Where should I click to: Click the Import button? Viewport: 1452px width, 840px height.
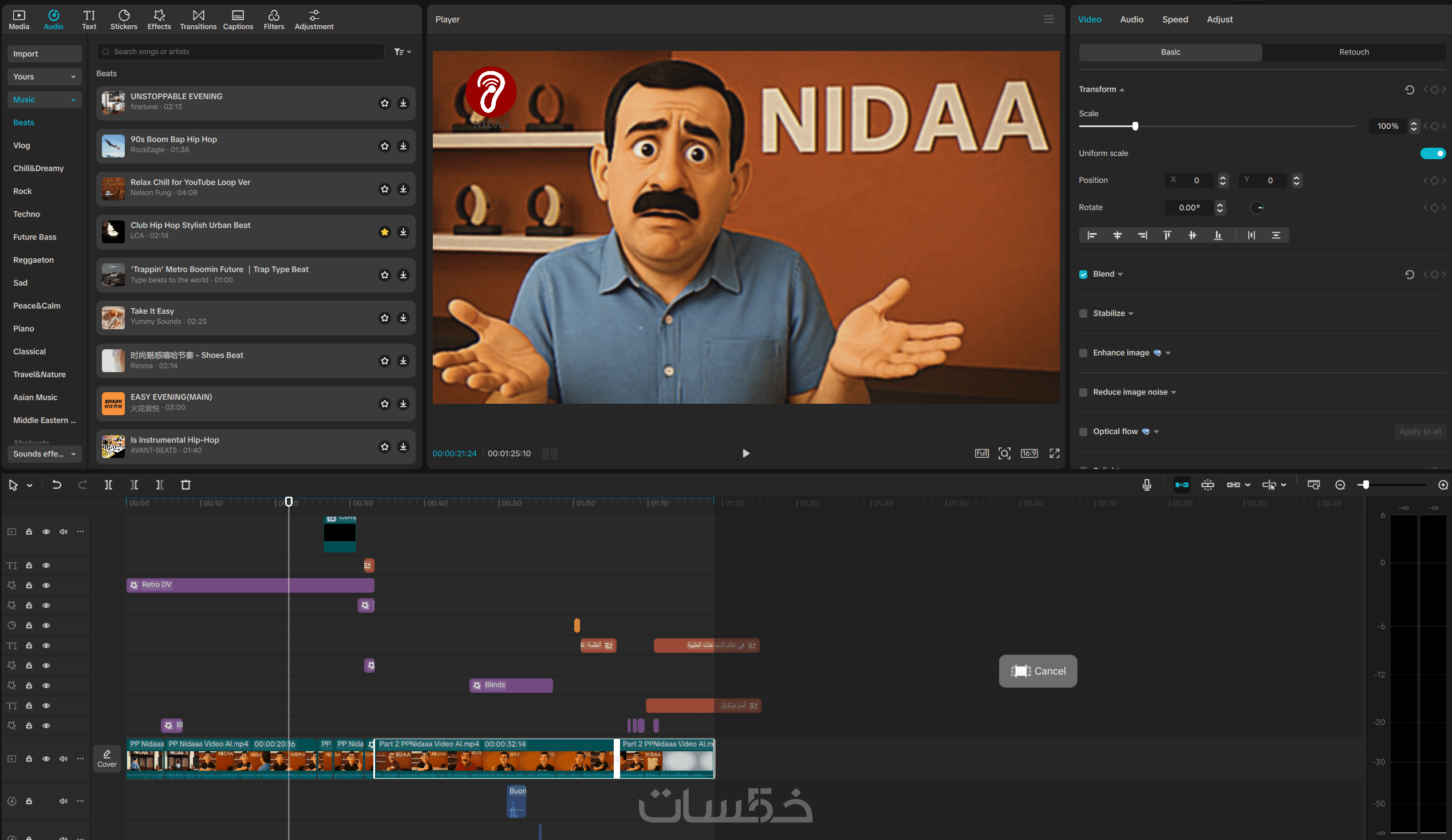click(44, 54)
